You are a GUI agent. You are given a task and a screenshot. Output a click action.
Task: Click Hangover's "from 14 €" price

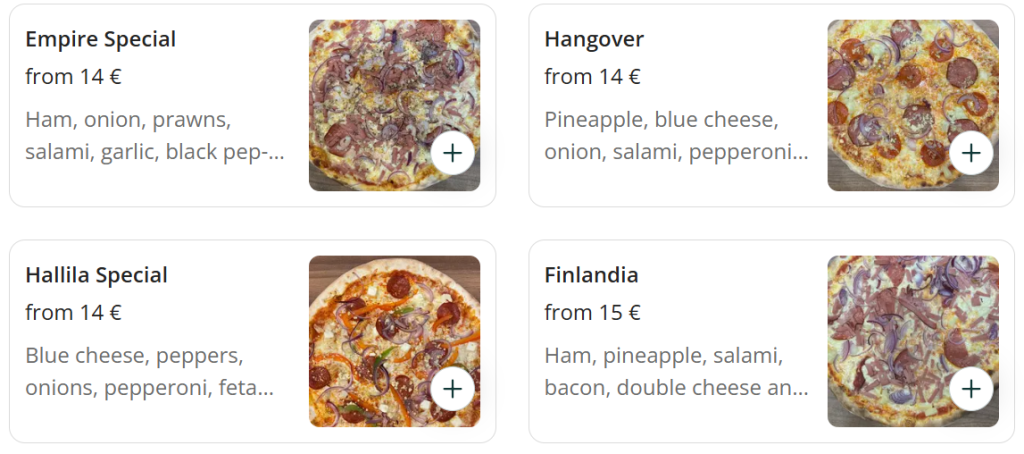(x=592, y=77)
